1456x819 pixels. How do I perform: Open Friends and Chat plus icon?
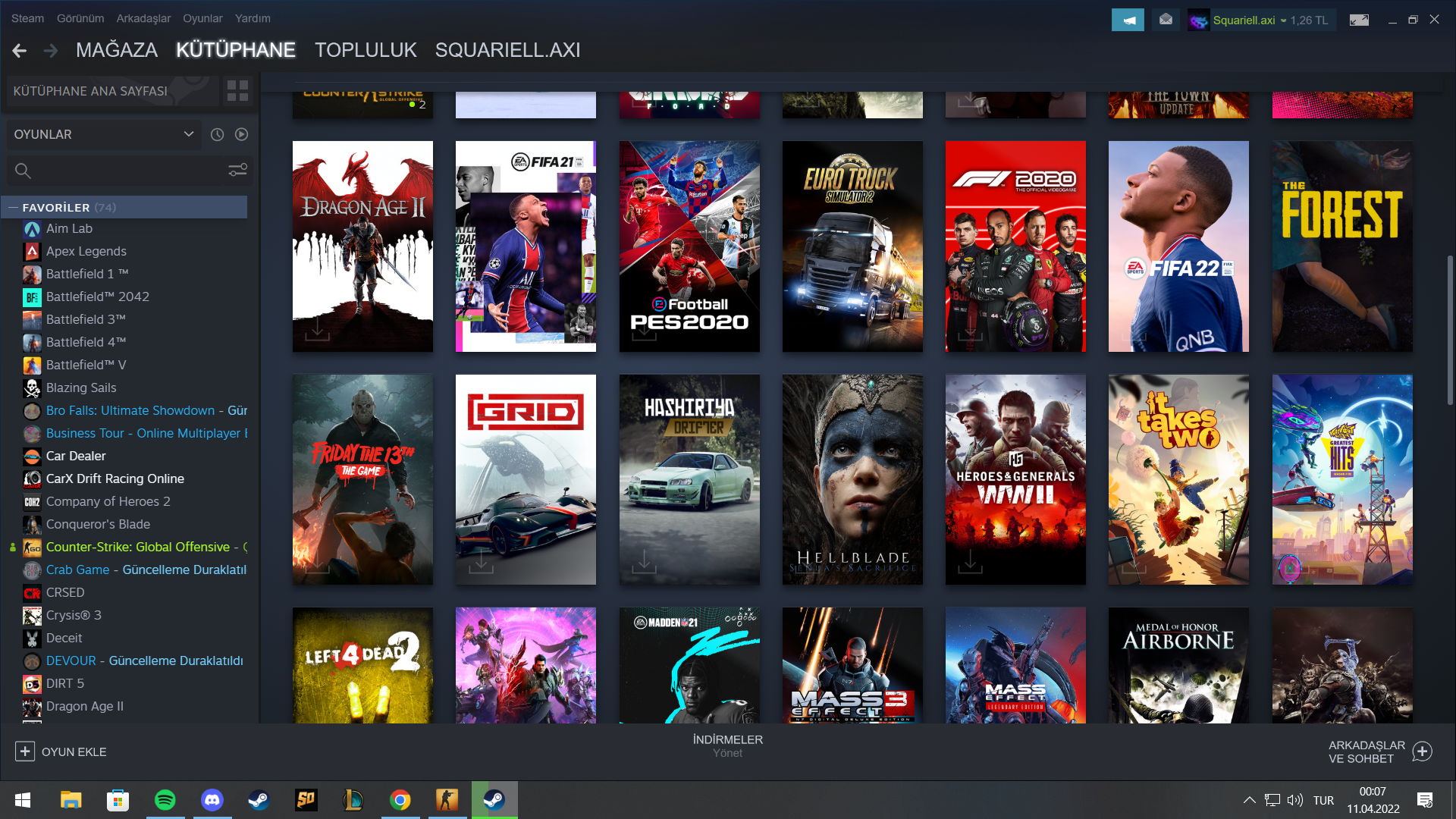[1422, 752]
